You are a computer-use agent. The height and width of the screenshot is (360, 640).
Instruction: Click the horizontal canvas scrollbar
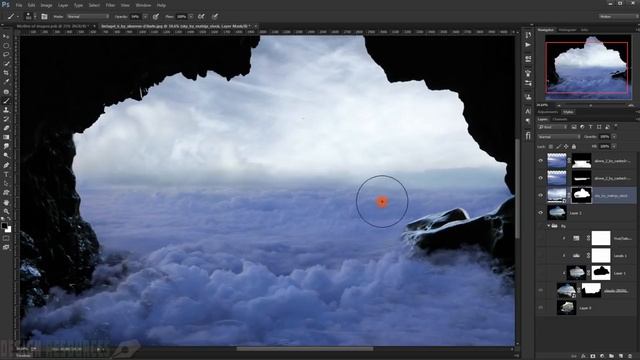[x=304, y=349]
